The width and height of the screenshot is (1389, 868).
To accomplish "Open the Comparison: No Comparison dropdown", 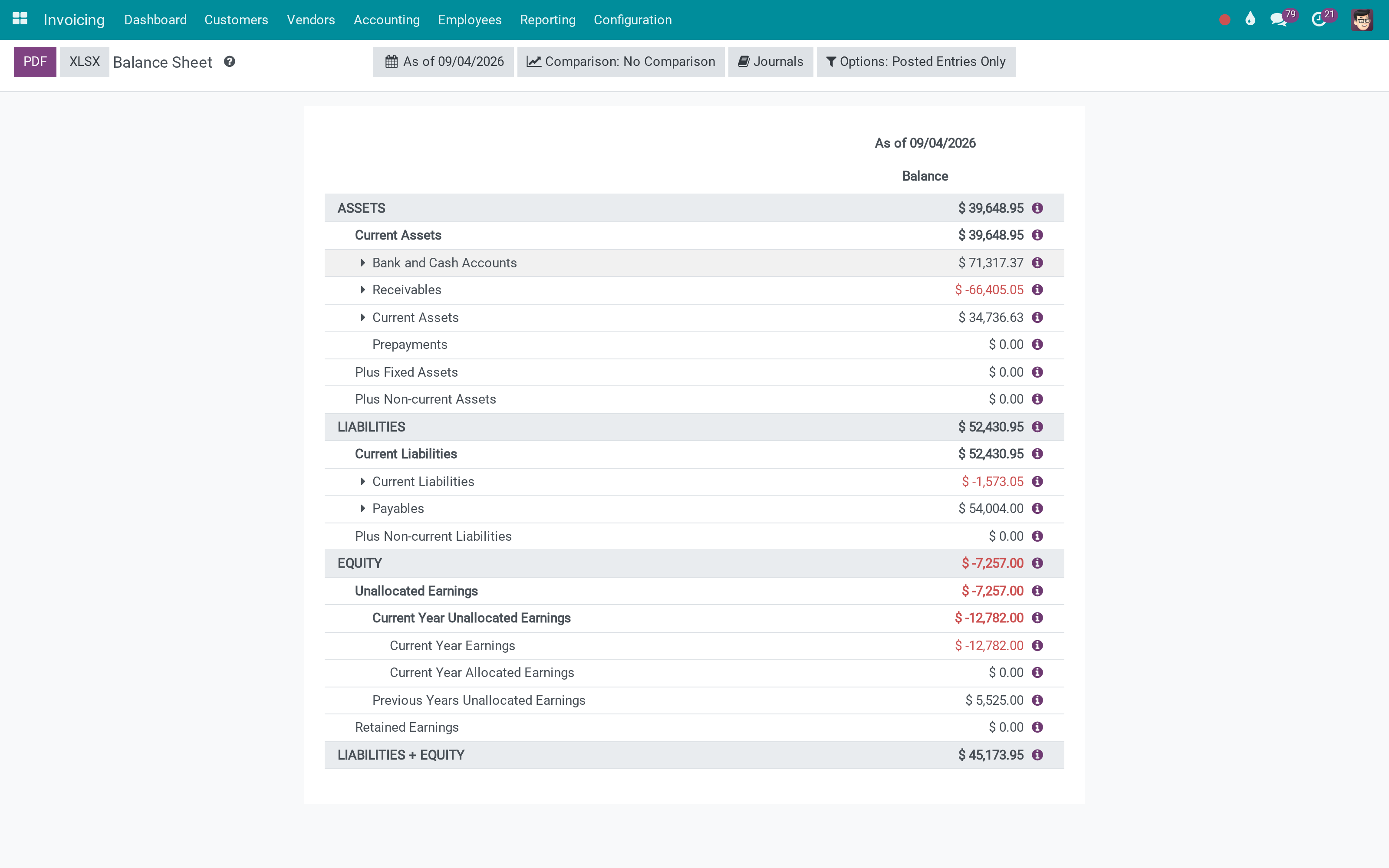I will click(620, 62).
